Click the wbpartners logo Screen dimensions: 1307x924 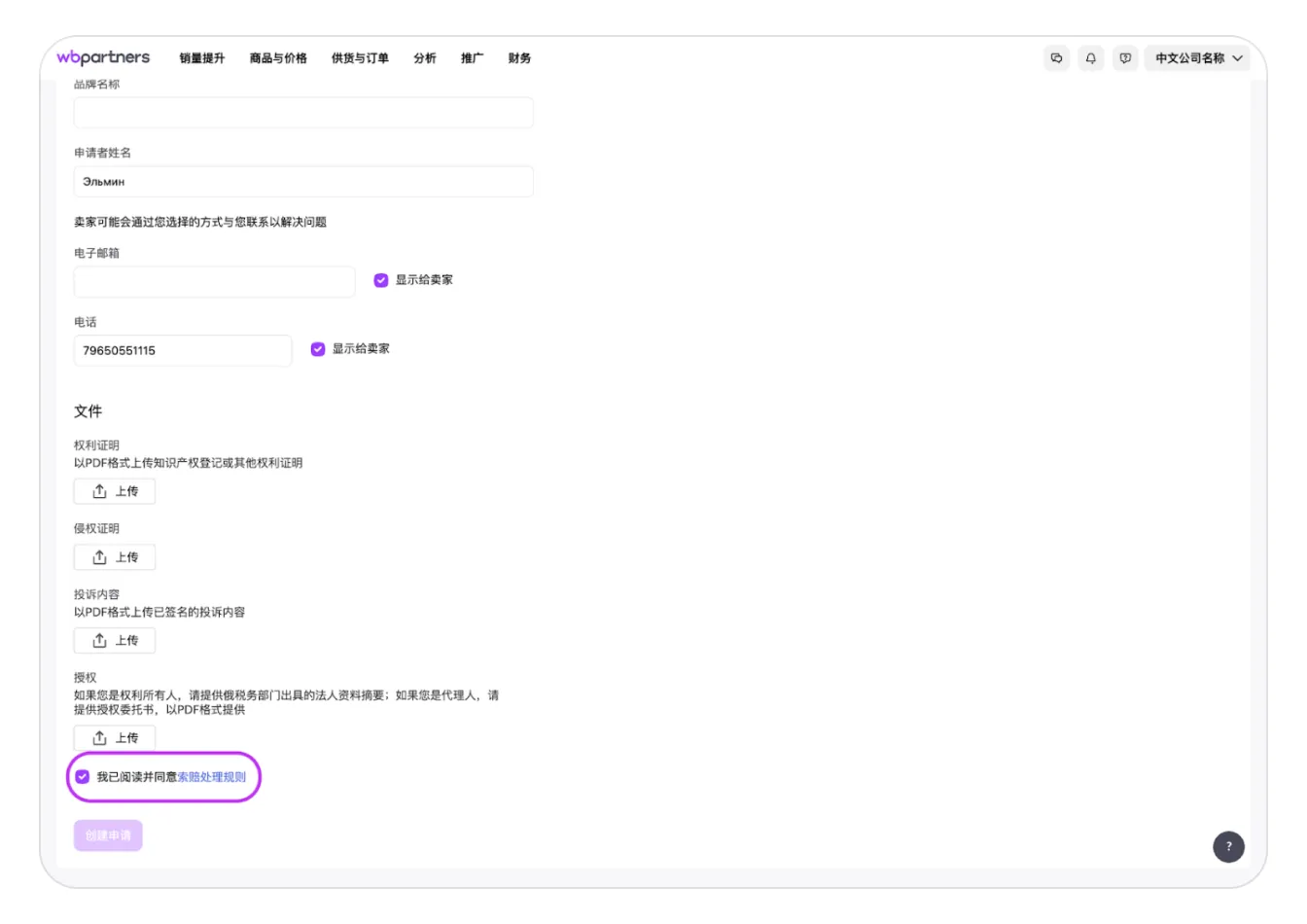[x=103, y=57]
